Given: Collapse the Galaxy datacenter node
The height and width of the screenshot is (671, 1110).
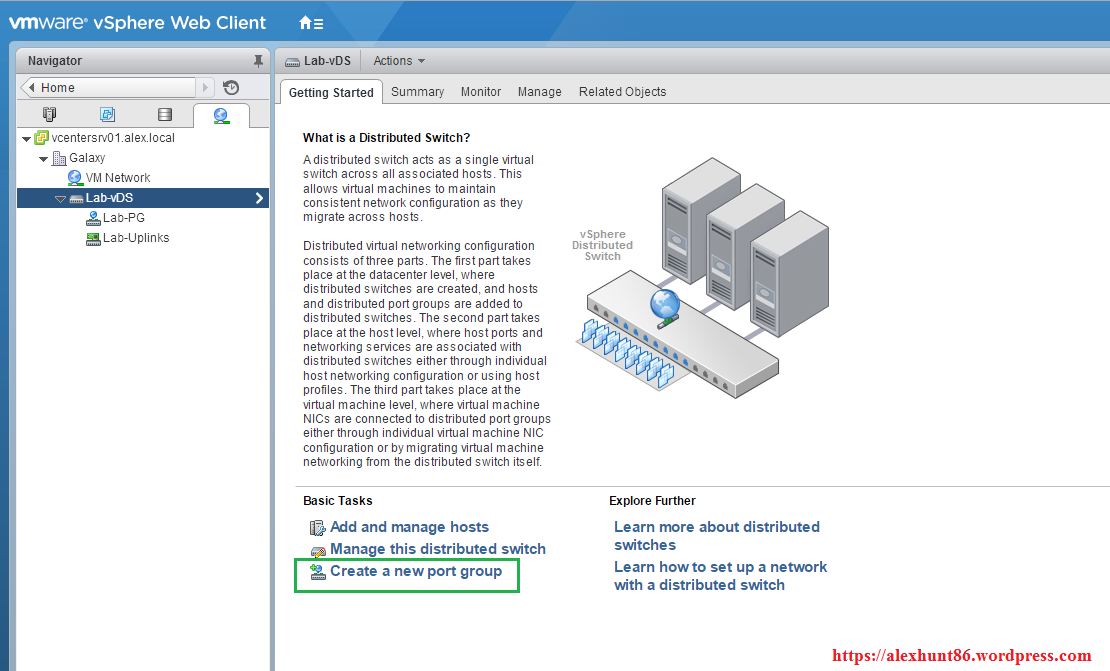Looking at the screenshot, I should point(44,159).
